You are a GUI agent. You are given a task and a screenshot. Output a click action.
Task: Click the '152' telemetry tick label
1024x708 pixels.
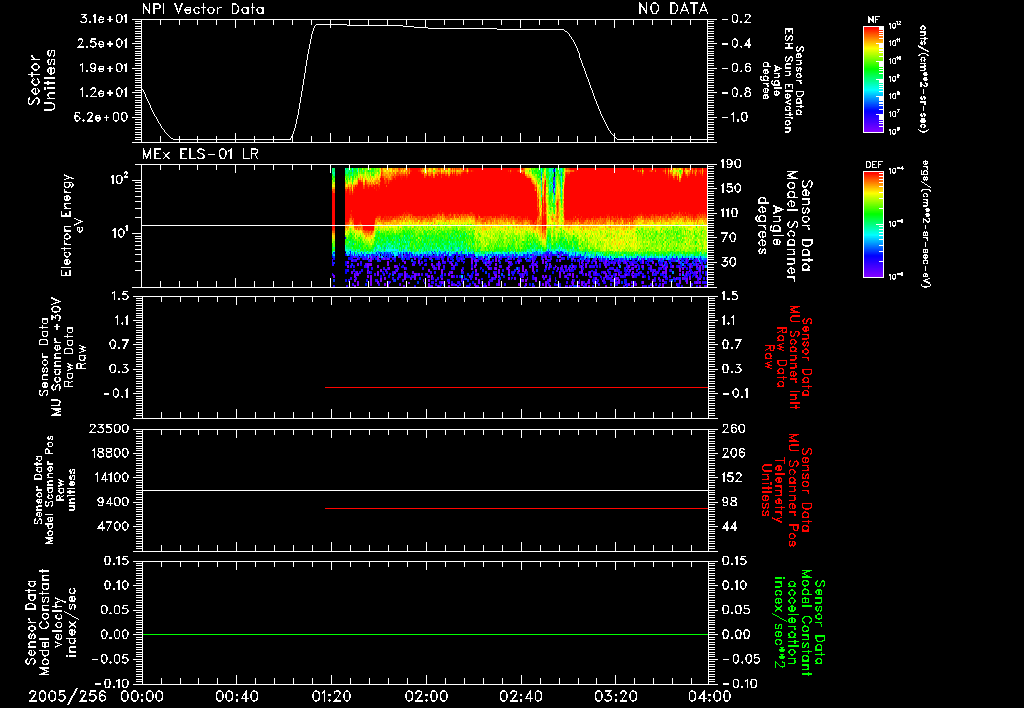(733, 477)
